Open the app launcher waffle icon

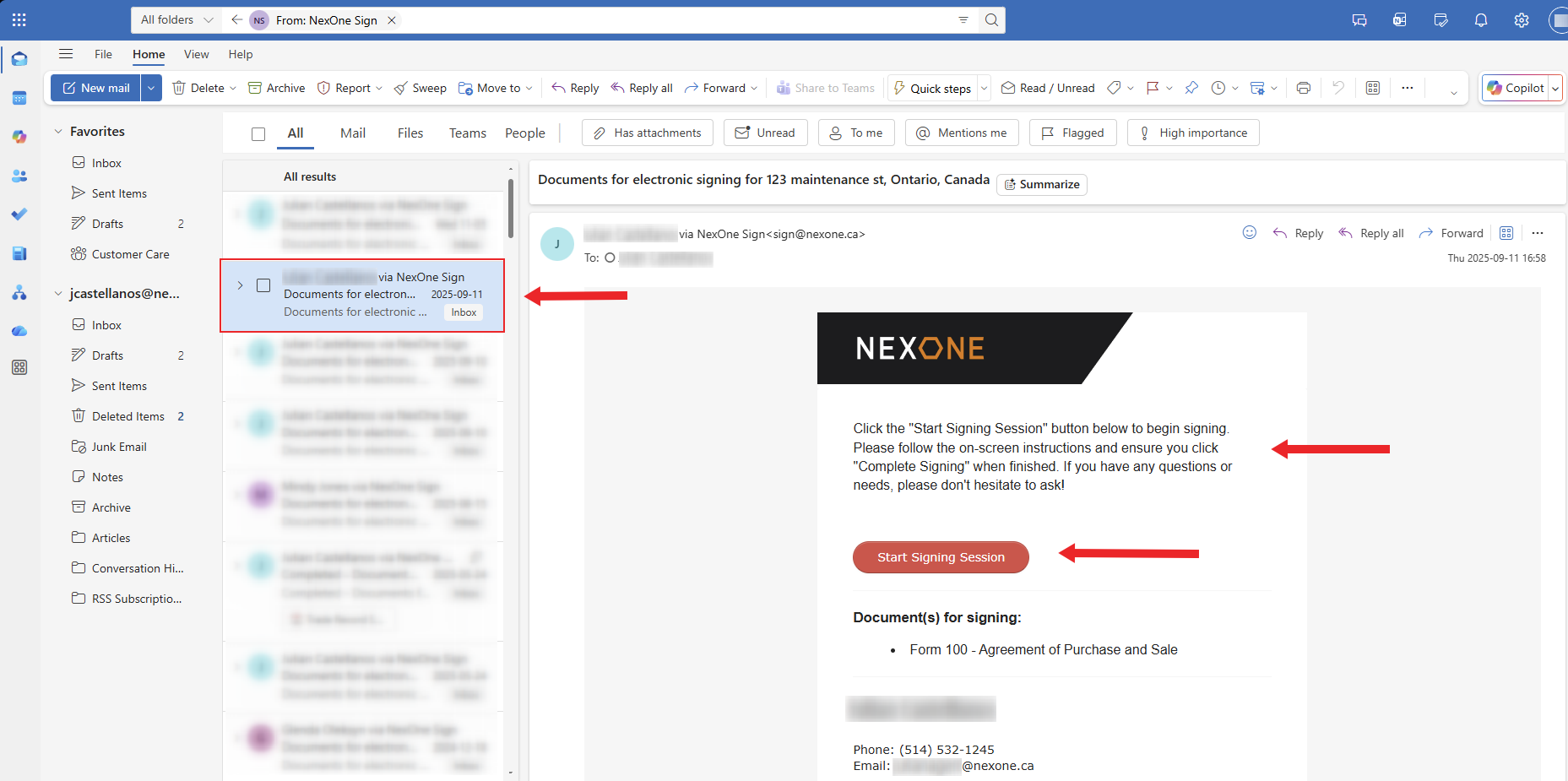click(19, 20)
